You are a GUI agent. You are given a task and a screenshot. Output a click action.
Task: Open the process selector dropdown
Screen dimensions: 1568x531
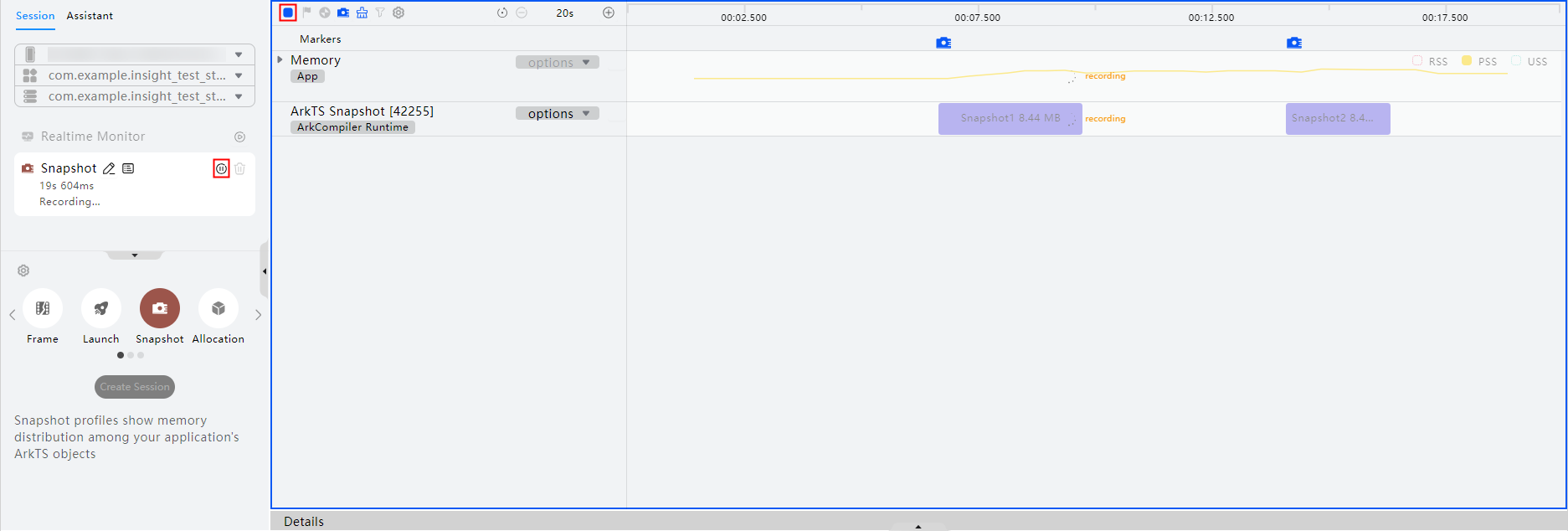pyautogui.click(x=135, y=96)
